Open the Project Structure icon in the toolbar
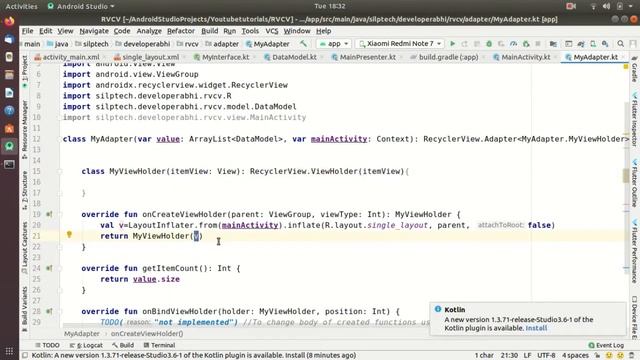Viewport: 640px width, 360px height. (553, 44)
